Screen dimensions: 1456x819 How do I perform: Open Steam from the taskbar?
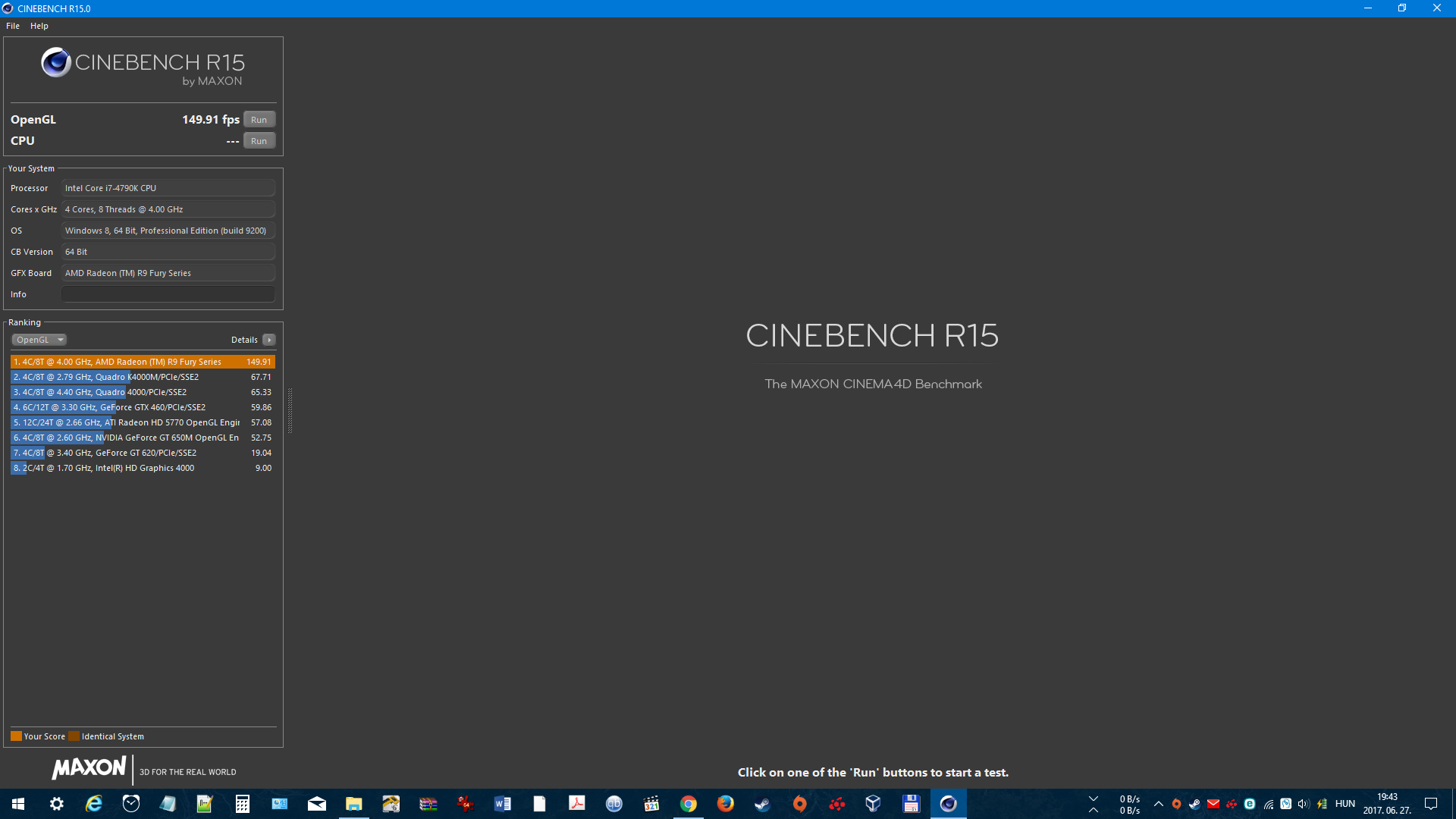click(x=762, y=804)
